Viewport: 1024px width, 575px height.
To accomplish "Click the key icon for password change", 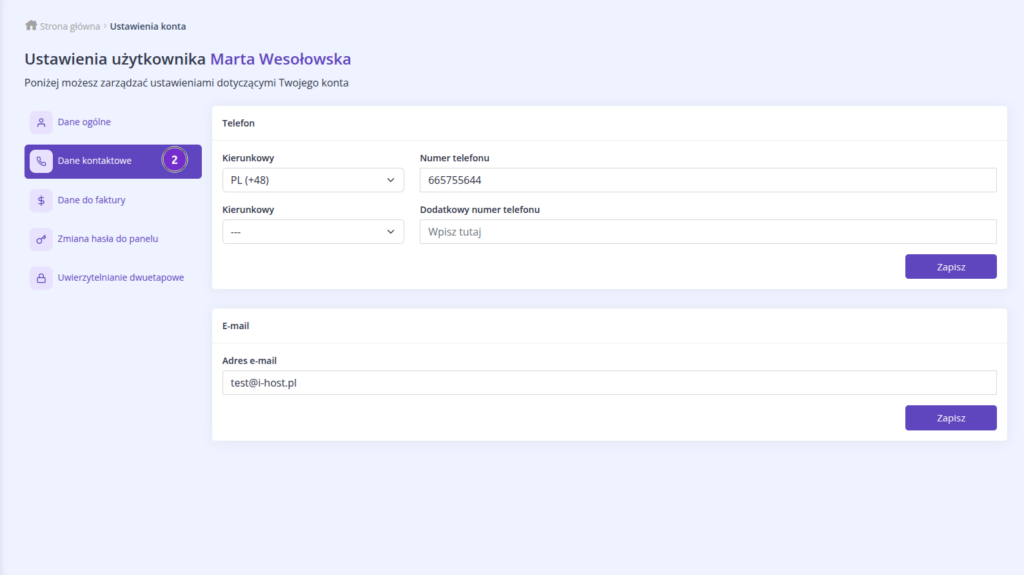I will click(x=41, y=239).
